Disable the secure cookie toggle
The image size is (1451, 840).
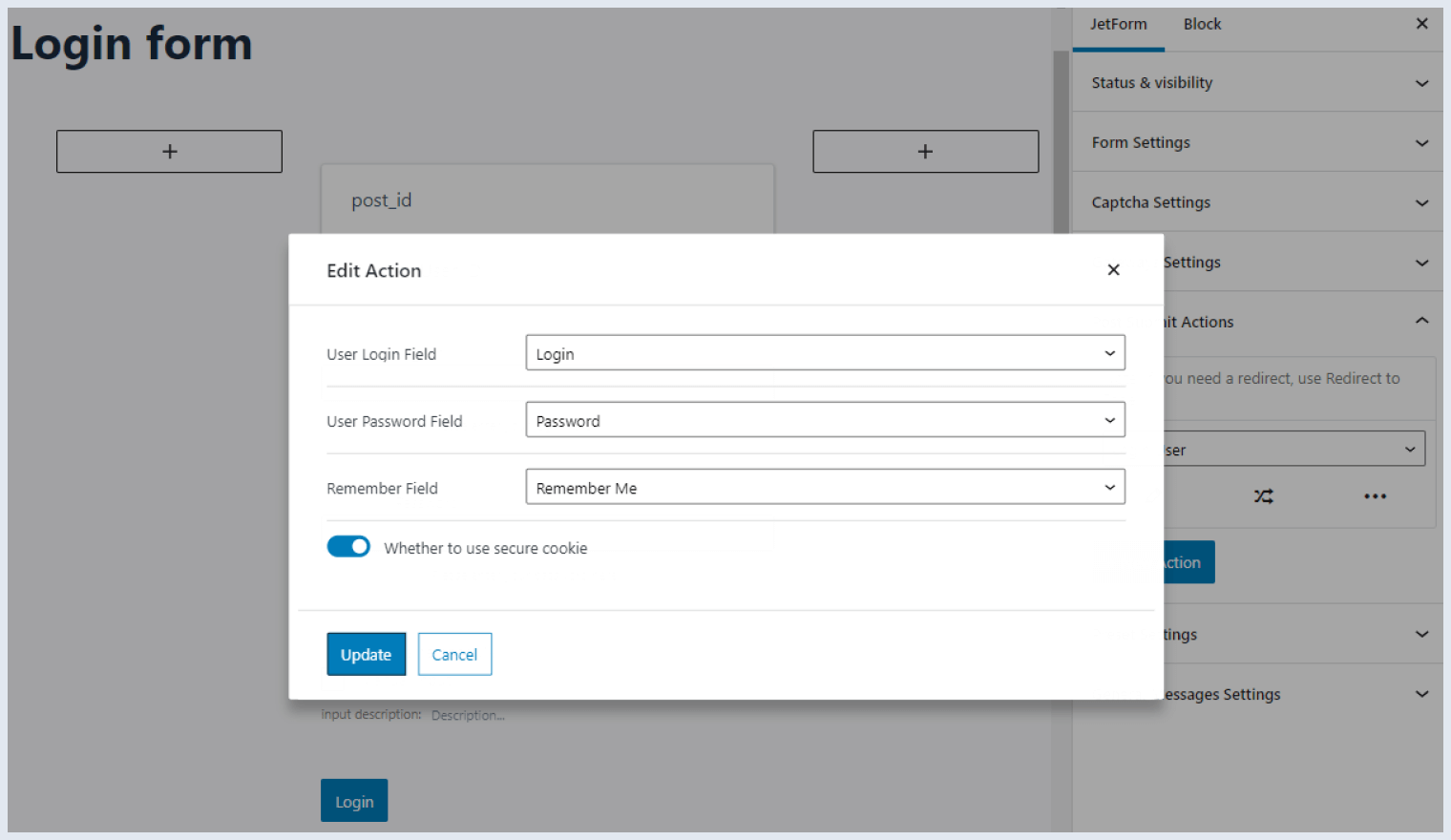pos(348,546)
